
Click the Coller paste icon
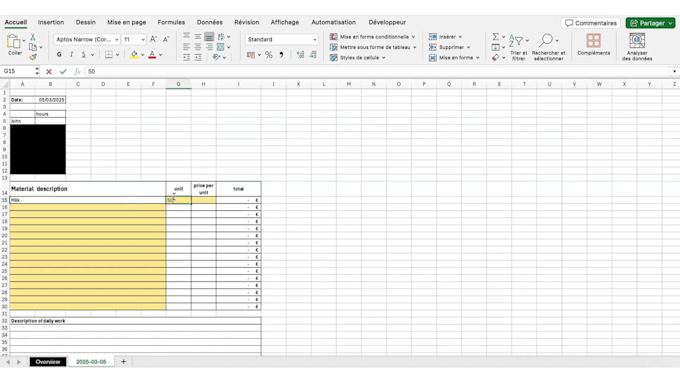[14, 42]
